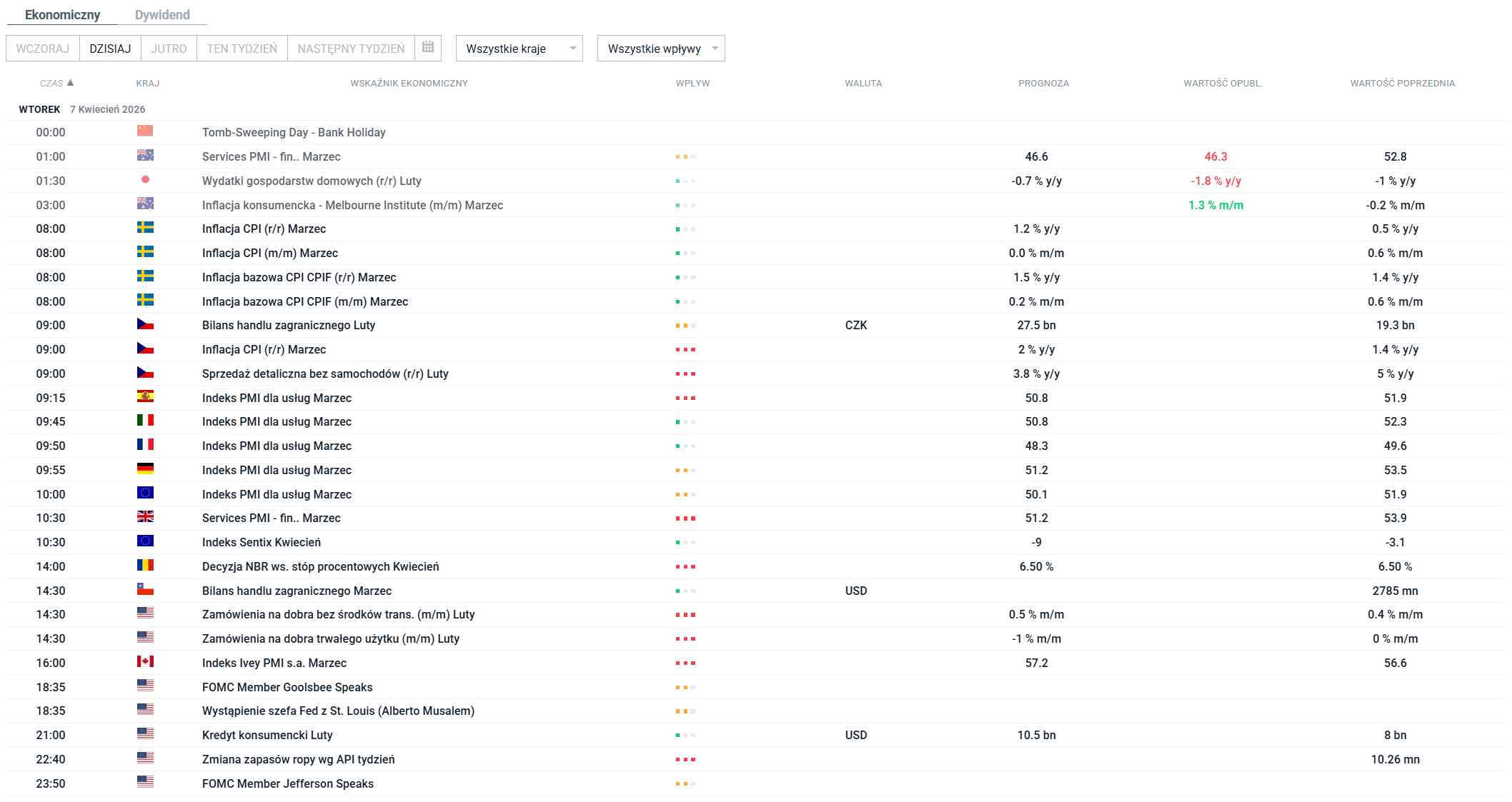Click the Zmiana zapasów ropy wg API row

tap(298, 759)
